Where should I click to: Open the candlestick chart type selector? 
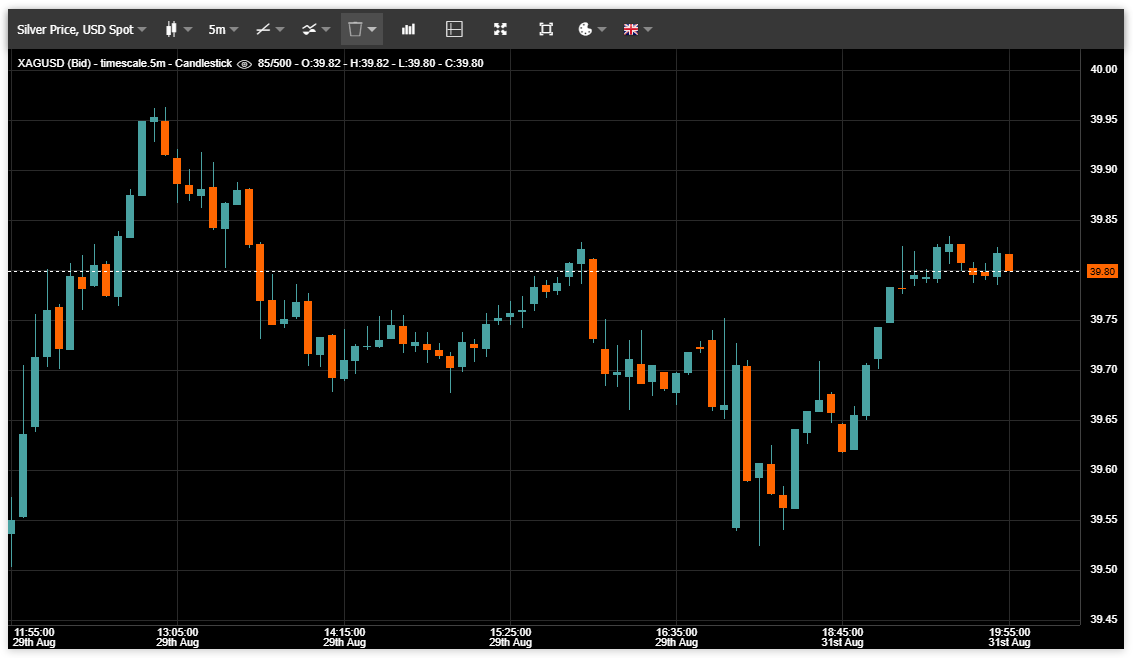171,30
